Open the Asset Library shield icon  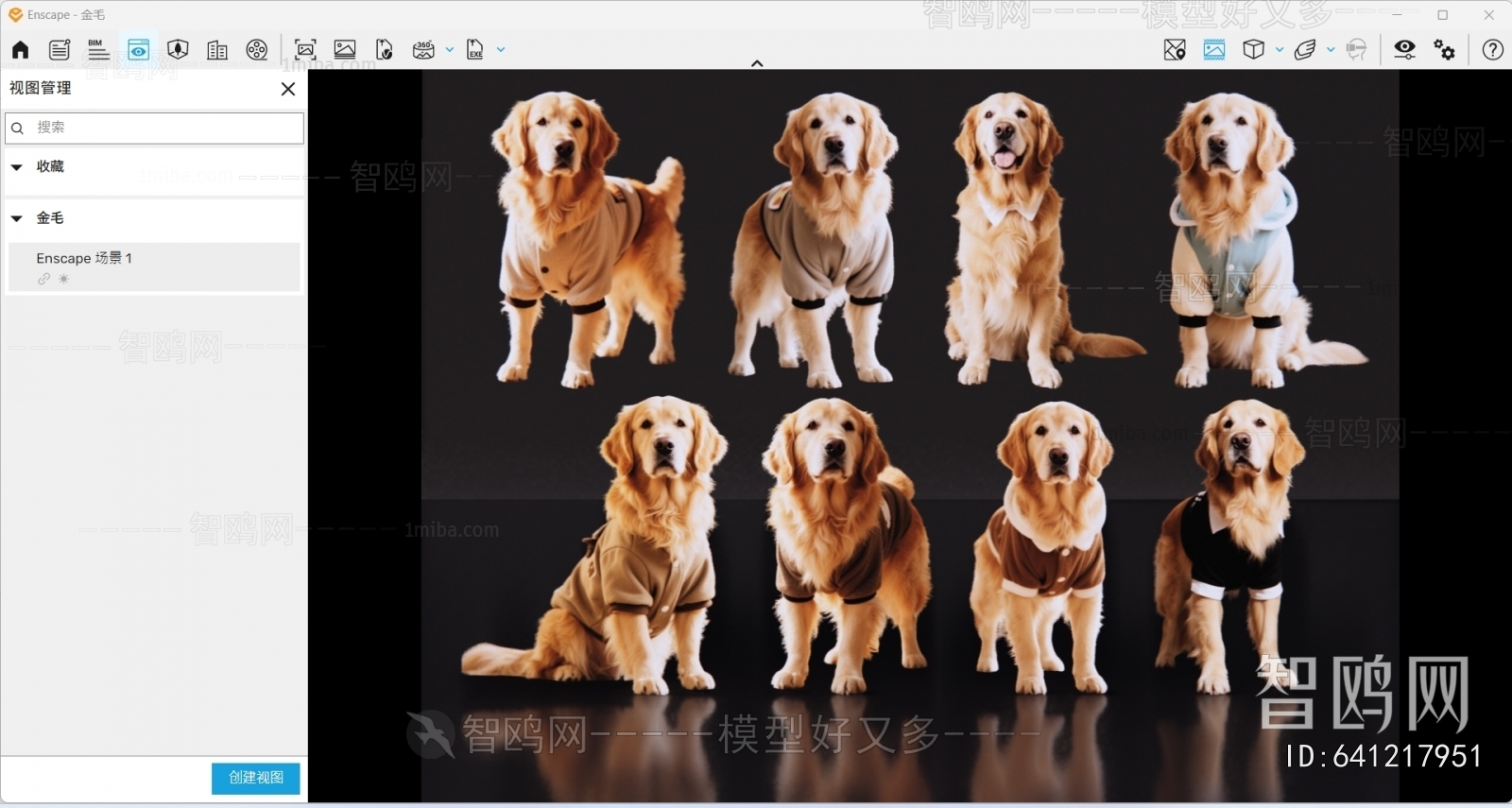[x=178, y=50]
